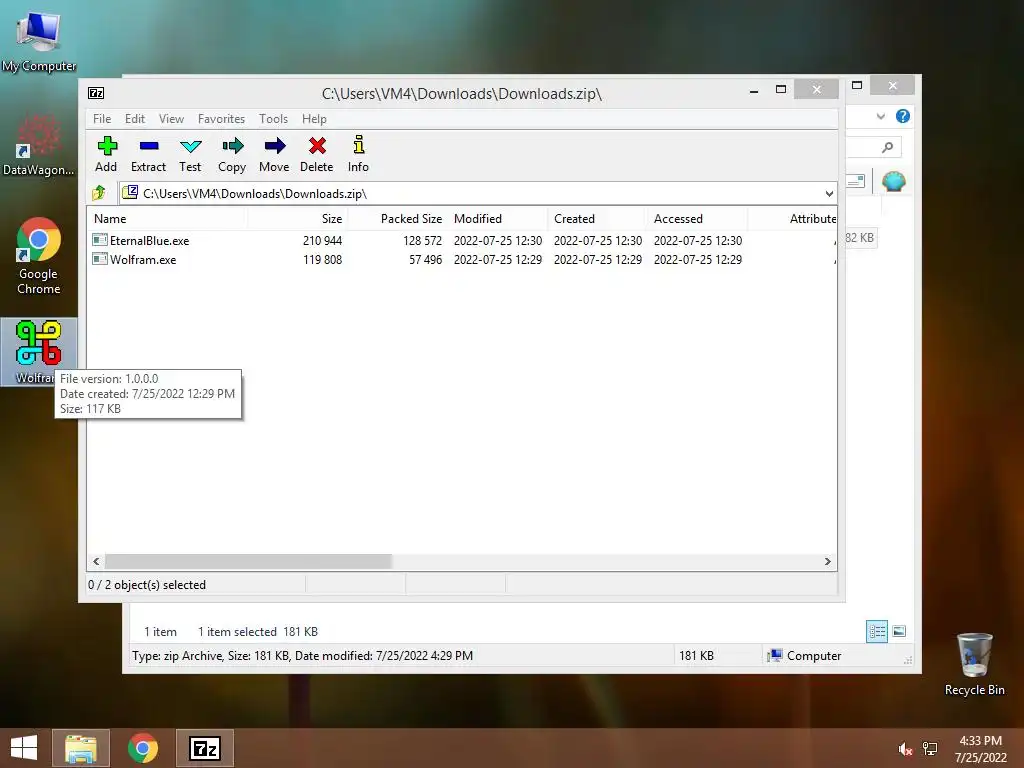1024x768 pixels.
Task: Sort by the Name column header
Action: [167, 219]
